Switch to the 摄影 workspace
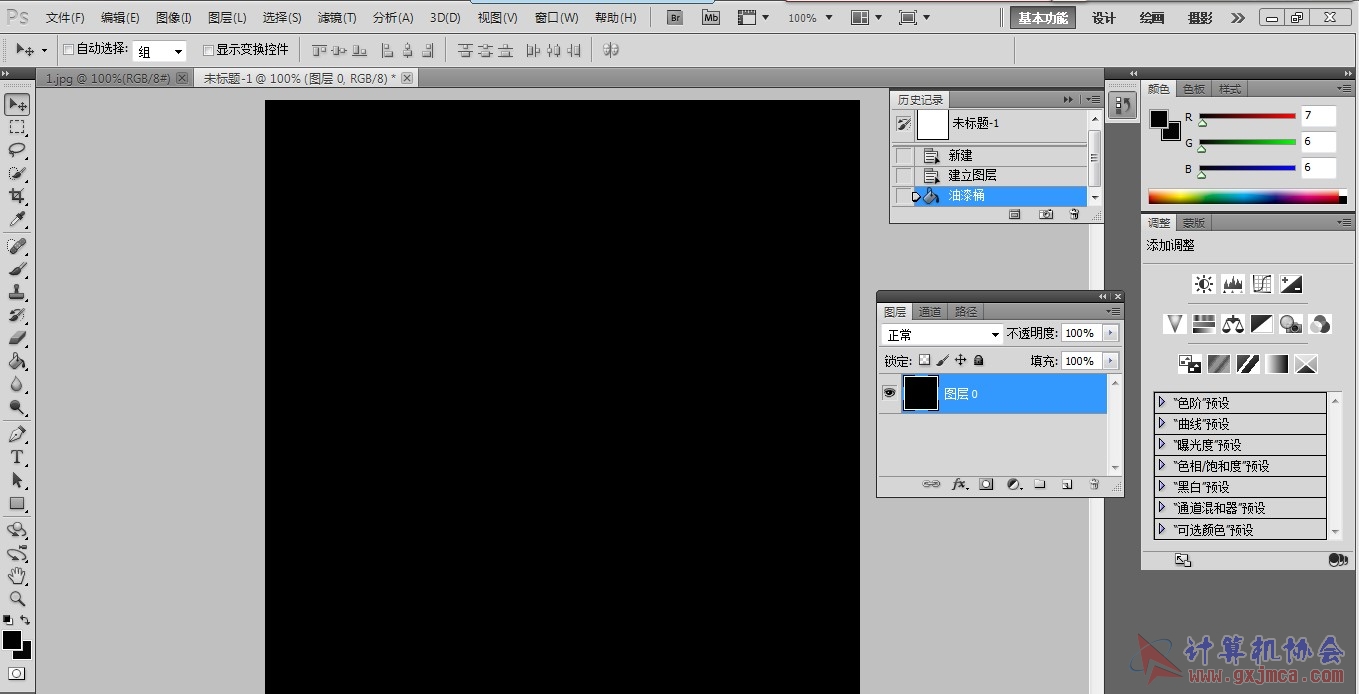The width and height of the screenshot is (1359, 694). pos(1200,18)
